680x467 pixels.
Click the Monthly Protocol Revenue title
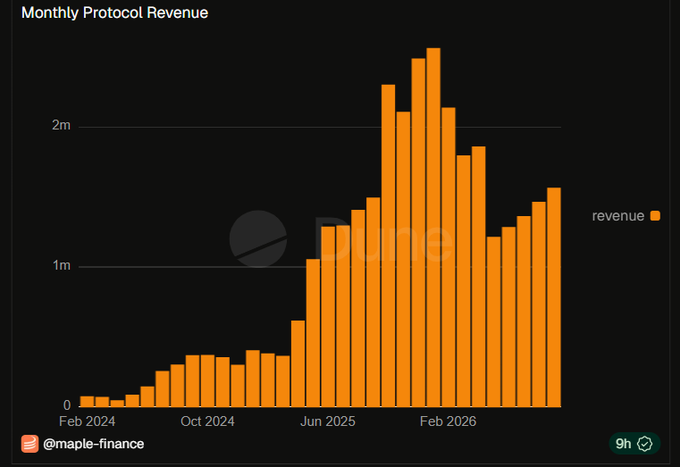click(114, 13)
